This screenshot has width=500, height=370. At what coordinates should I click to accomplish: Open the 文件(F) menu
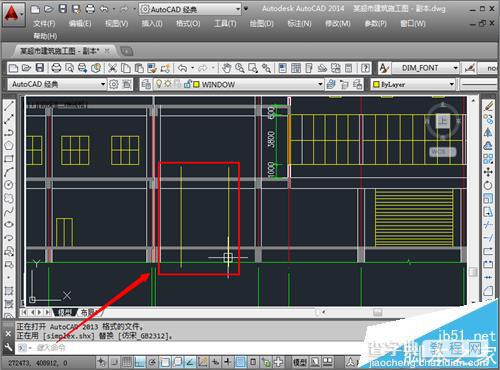tap(44, 24)
